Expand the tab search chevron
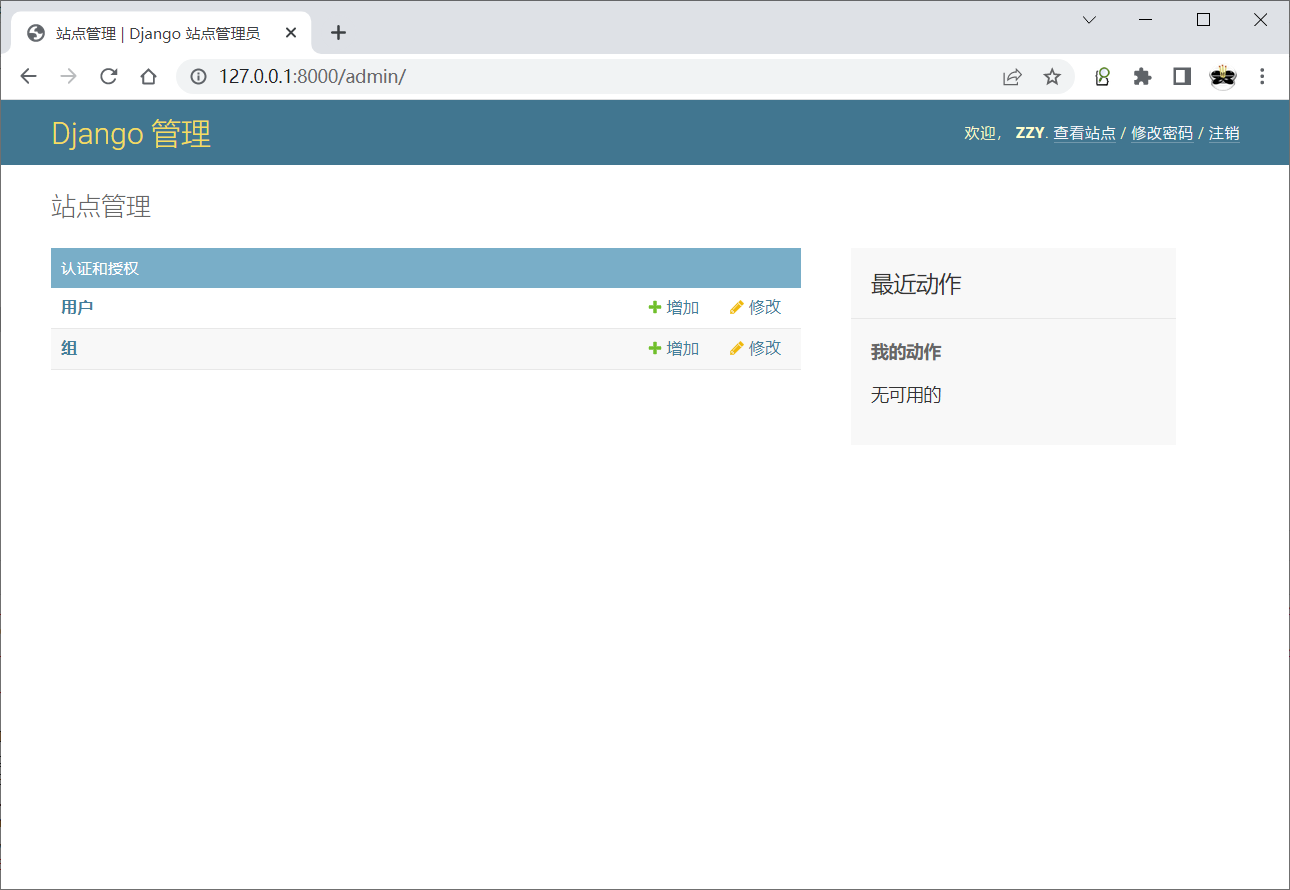The width and height of the screenshot is (1290, 890). [1090, 20]
